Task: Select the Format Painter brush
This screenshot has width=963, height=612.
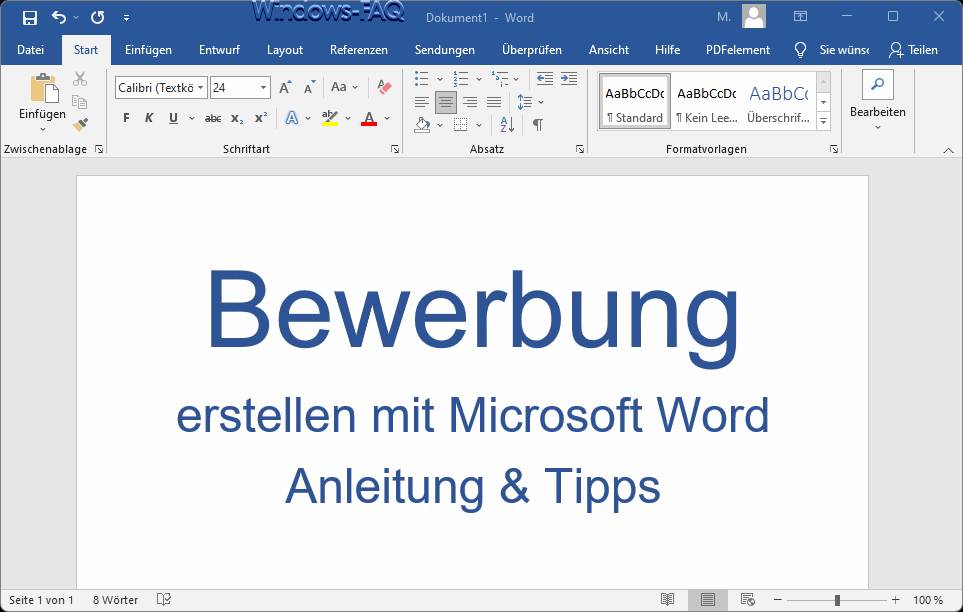Action: 80,124
